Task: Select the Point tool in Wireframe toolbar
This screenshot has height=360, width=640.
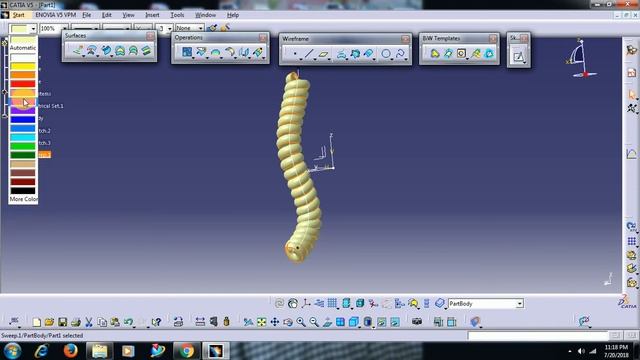Action: (x=295, y=54)
